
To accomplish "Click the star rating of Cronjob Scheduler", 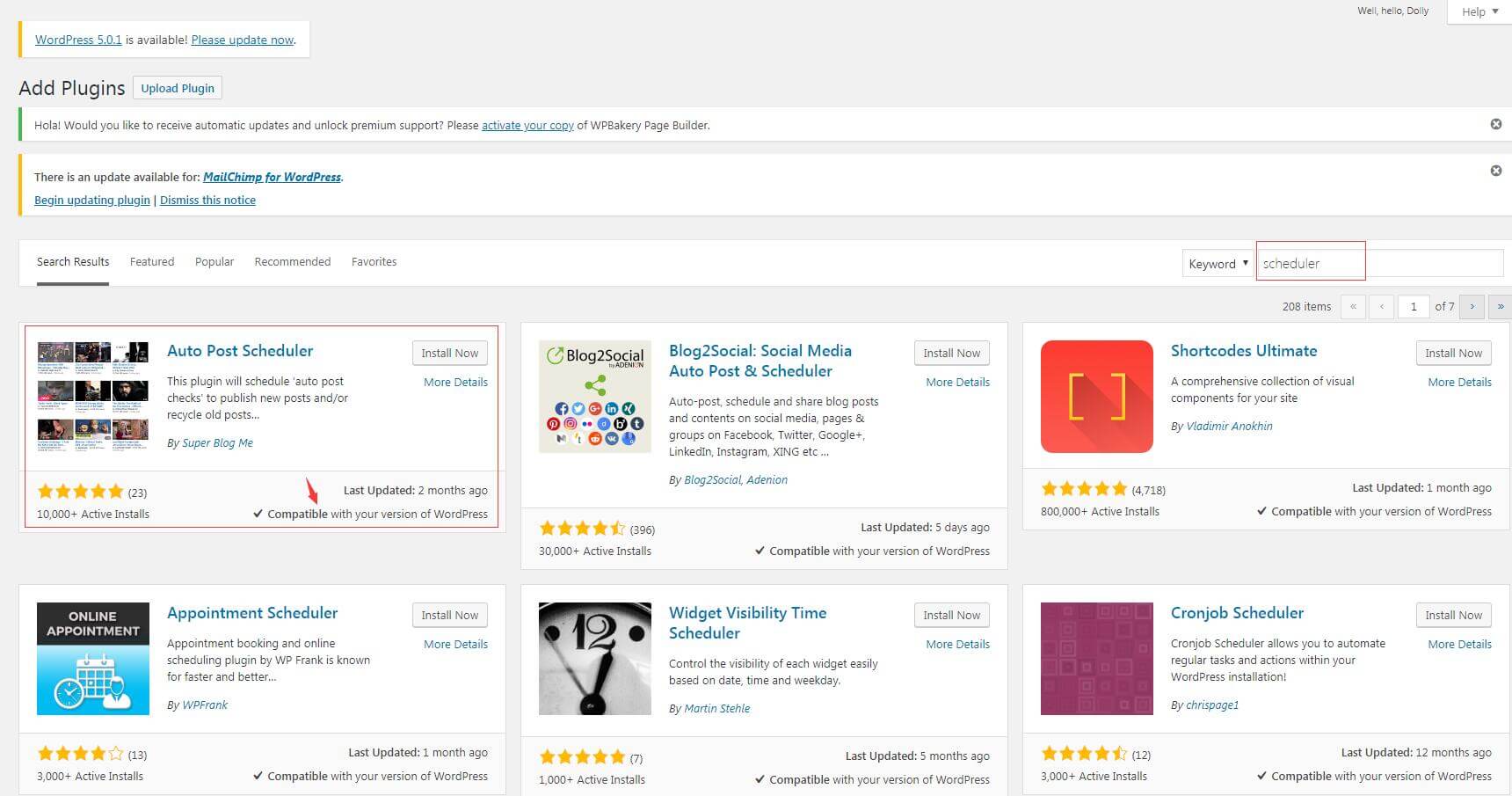I will [x=1084, y=754].
